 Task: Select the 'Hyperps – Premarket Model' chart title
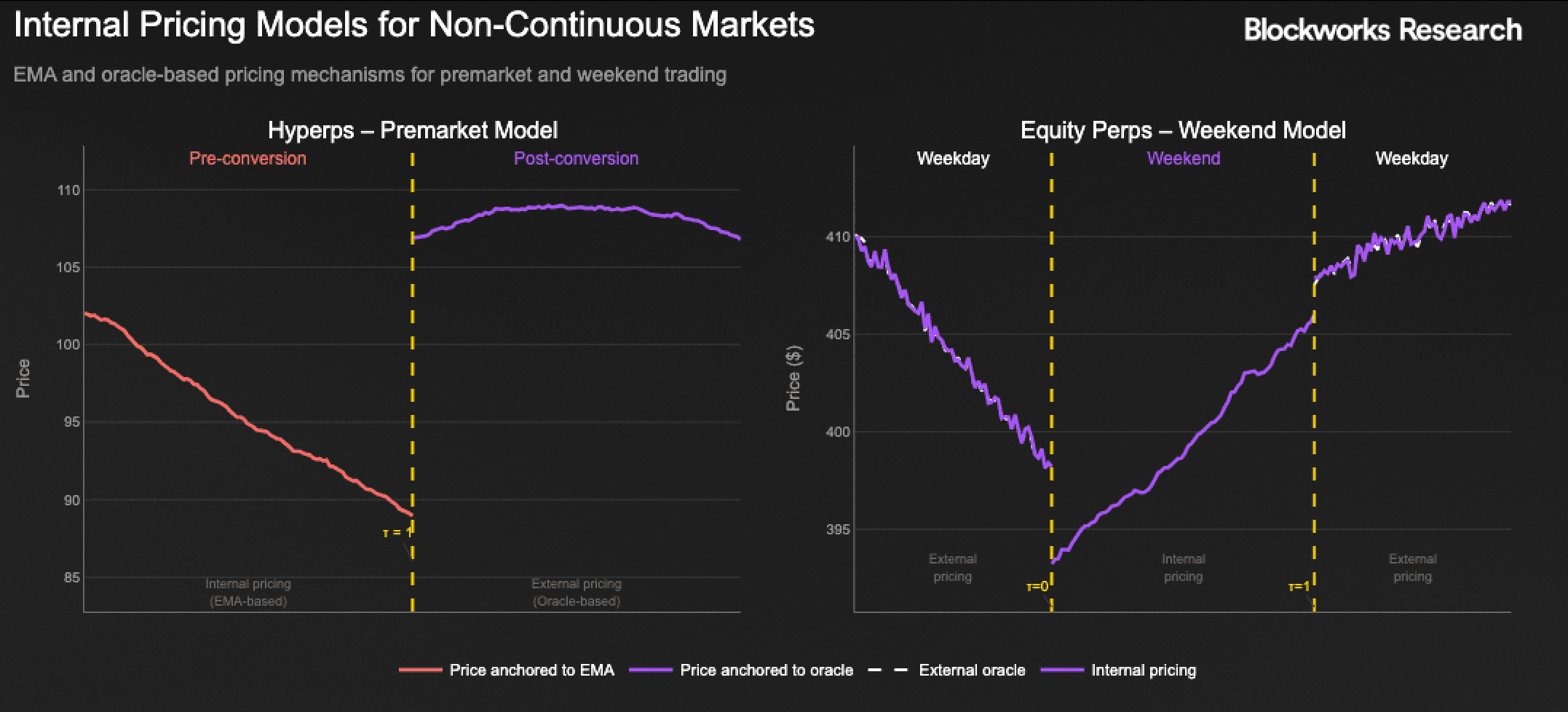click(x=413, y=130)
